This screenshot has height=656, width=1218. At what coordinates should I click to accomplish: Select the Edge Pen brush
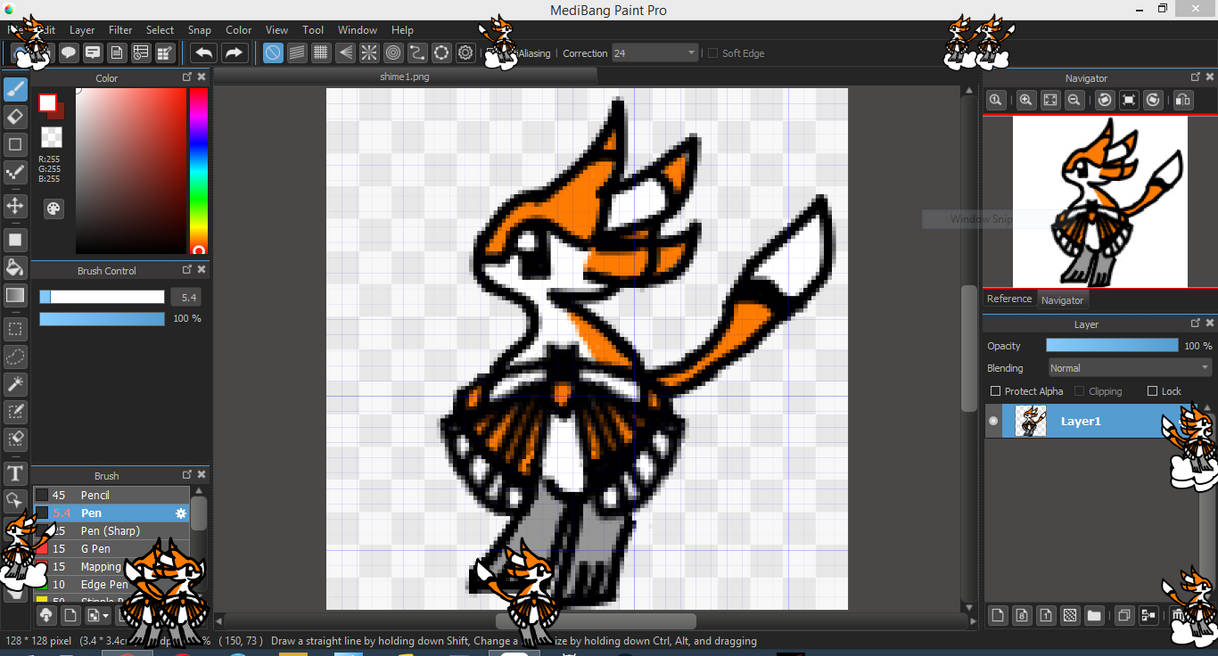(111, 585)
